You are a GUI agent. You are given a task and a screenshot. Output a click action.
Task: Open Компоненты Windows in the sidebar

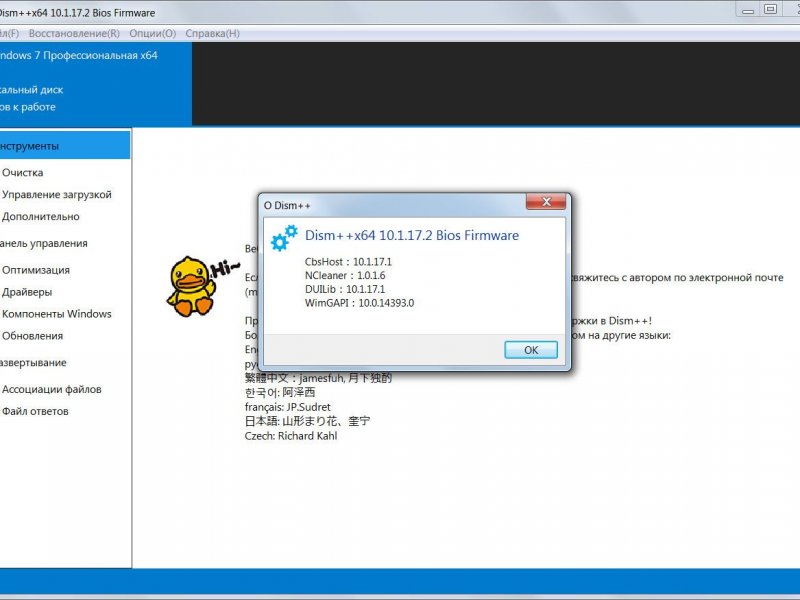57,314
